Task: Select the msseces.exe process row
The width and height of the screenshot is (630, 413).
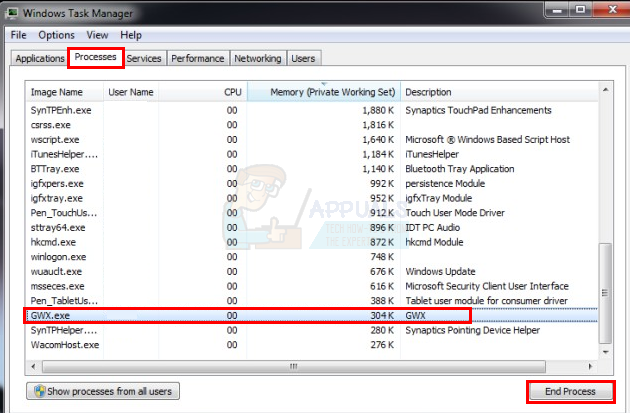Action: tap(312, 286)
